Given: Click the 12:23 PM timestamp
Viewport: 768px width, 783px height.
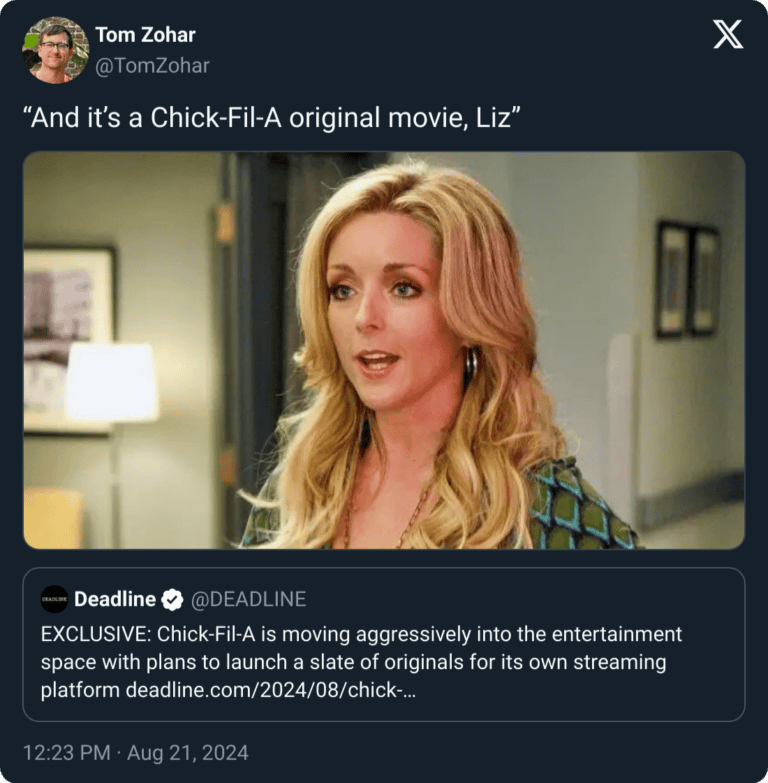Looking at the screenshot, I should (67, 753).
